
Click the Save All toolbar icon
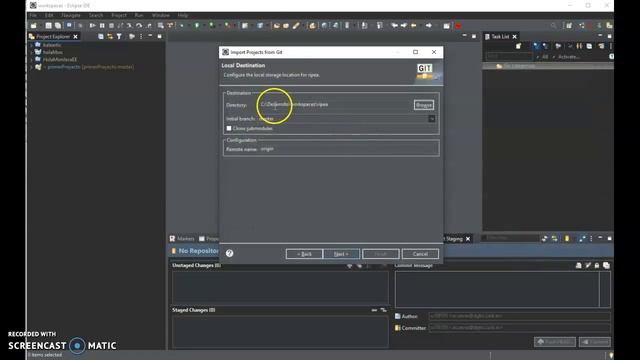pyautogui.click(x=58, y=25)
